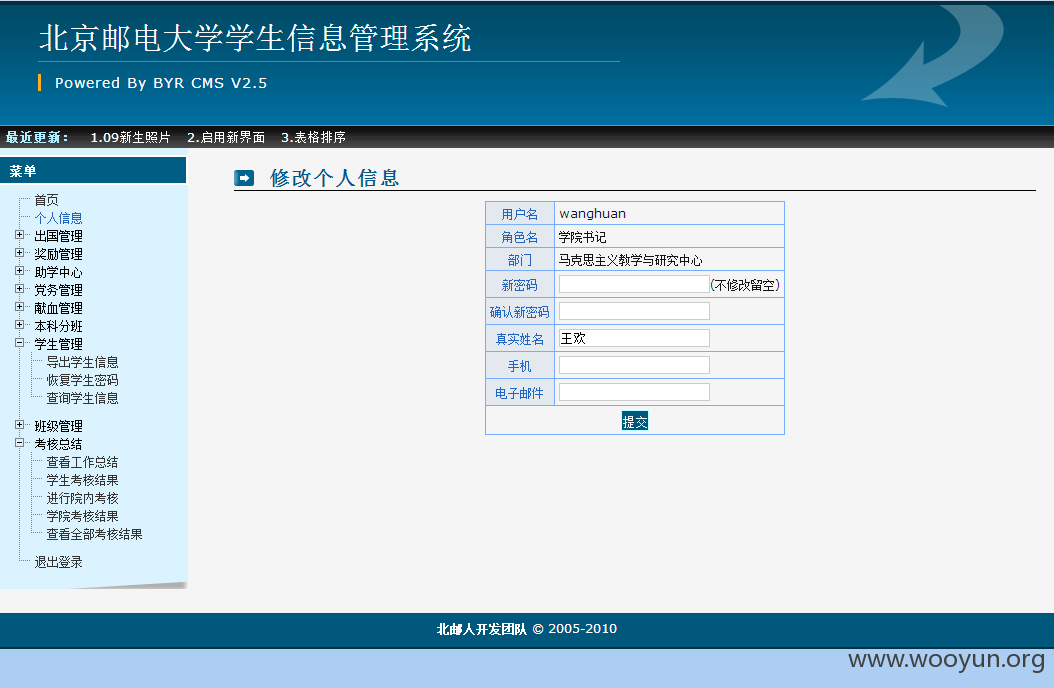Screen dimensions: 1054x688
Task: Click the arrow icon beside 修改个人信息
Action: pos(244,178)
